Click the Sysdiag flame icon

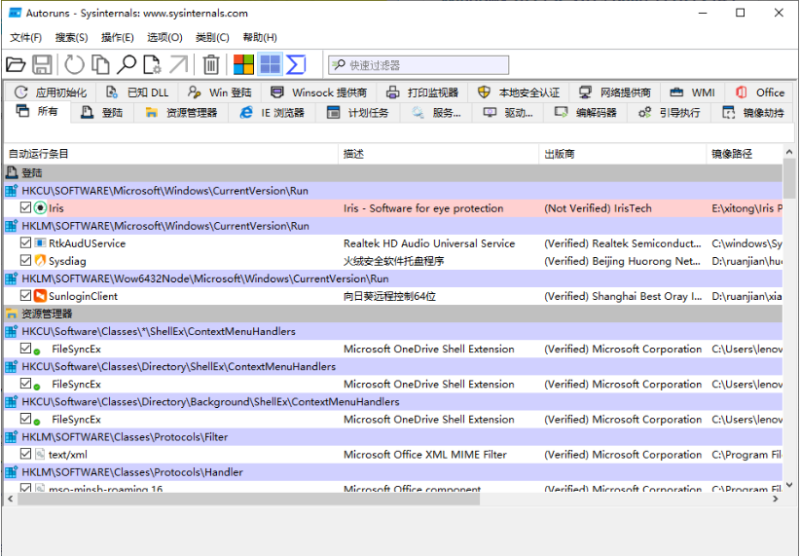[40, 261]
